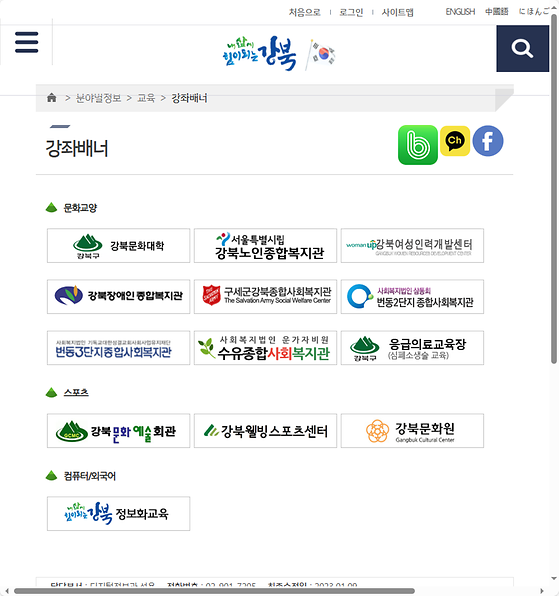Click the scroll left arrow of horizontal scrollbar
Screen dimensions: 559x596
coord(7,591)
